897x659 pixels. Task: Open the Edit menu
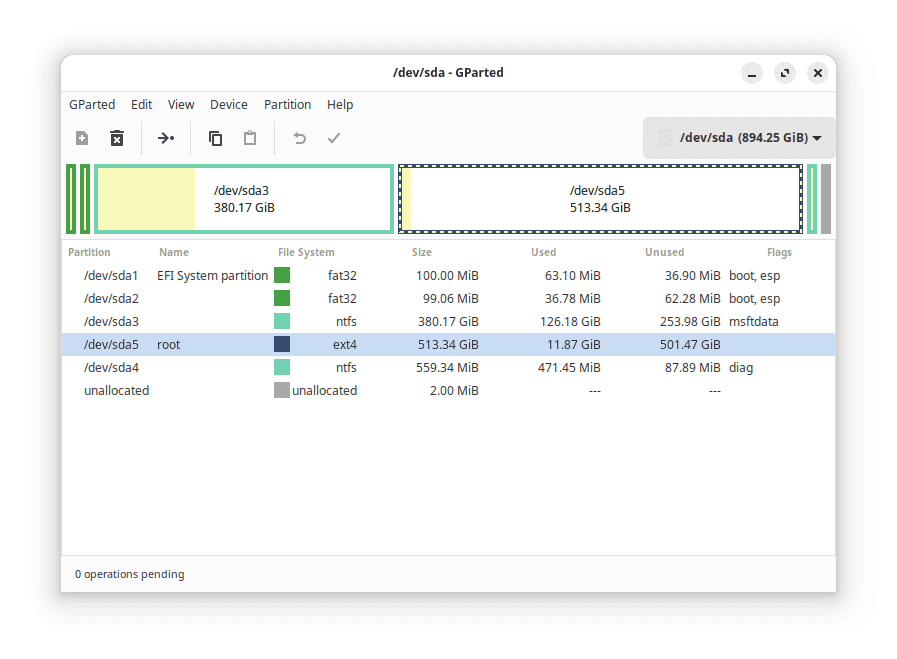(x=141, y=105)
